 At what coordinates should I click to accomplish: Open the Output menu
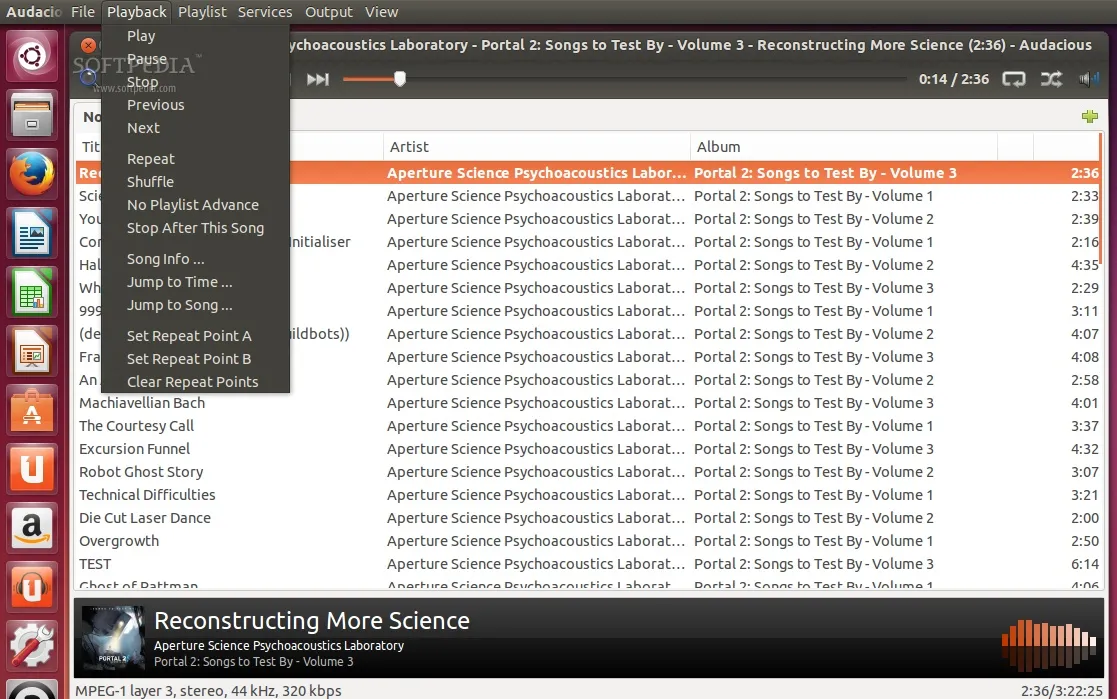pyautogui.click(x=329, y=12)
